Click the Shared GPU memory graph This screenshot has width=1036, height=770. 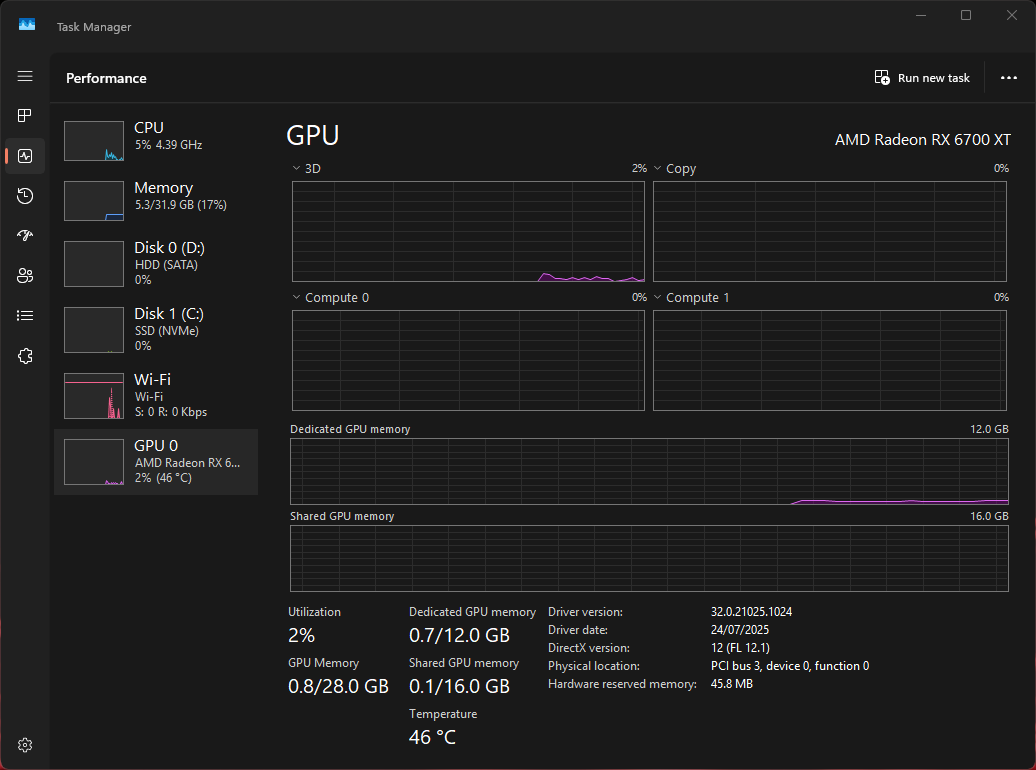coord(649,558)
